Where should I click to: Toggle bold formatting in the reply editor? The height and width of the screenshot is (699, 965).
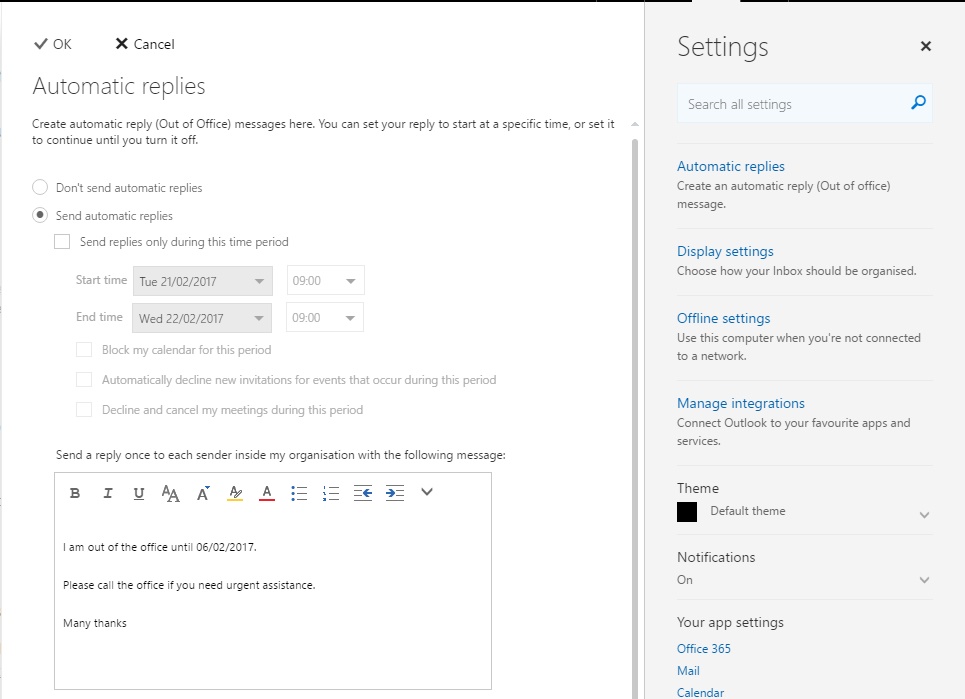click(x=74, y=492)
